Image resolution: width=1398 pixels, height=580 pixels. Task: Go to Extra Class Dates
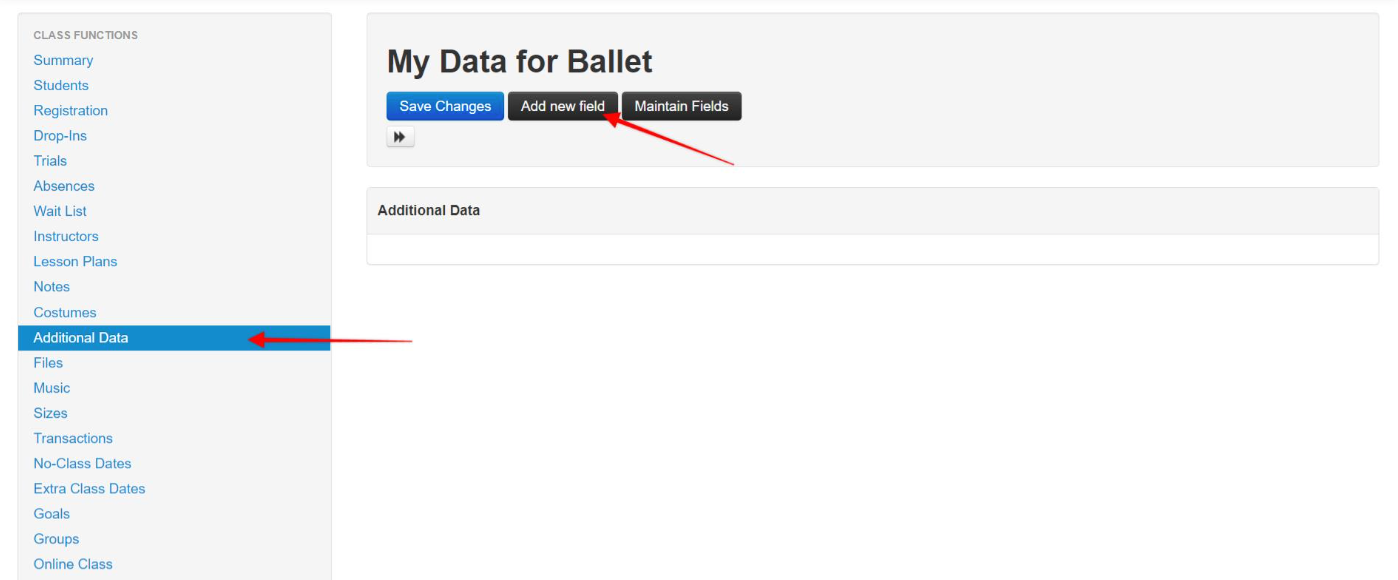click(89, 488)
